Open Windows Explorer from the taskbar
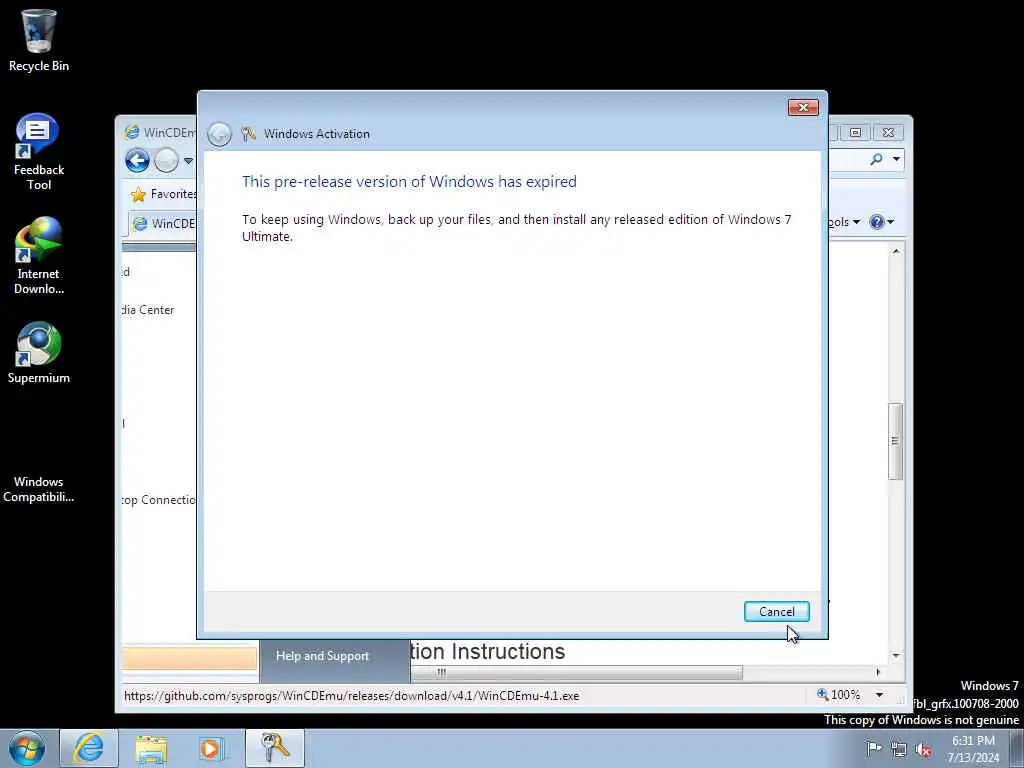Screen dimensions: 1024x768 152,748
